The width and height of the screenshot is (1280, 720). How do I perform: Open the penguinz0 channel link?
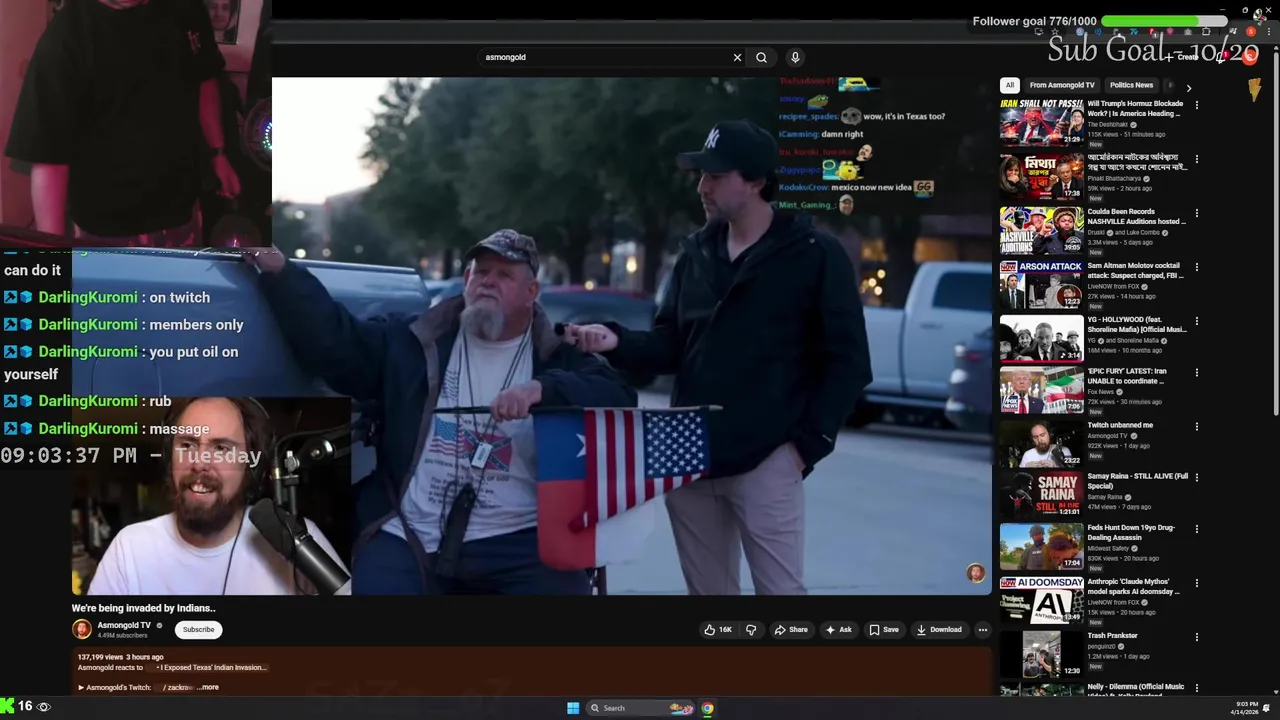point(1103,646)
